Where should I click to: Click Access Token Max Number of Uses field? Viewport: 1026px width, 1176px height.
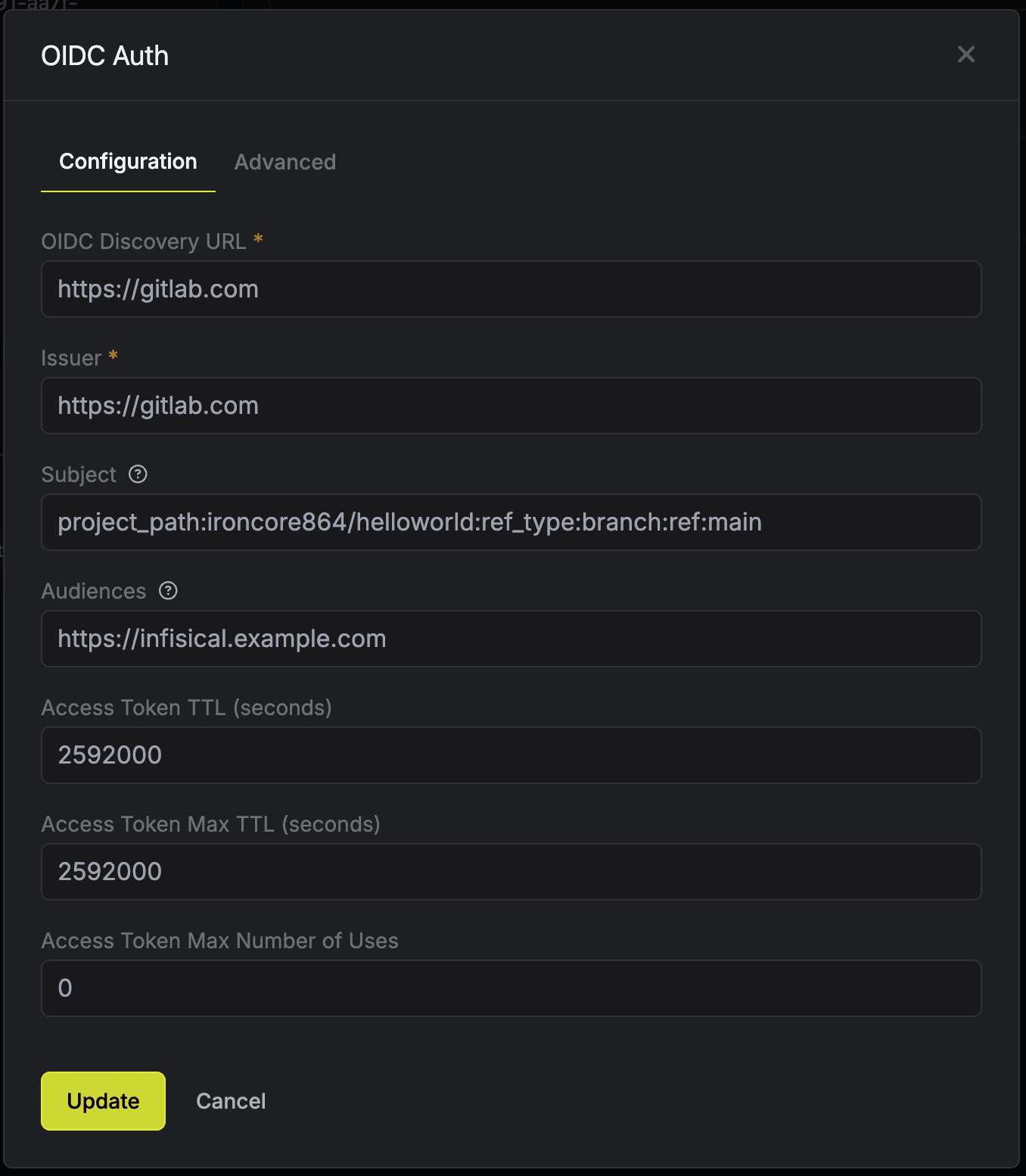point(511,988)
